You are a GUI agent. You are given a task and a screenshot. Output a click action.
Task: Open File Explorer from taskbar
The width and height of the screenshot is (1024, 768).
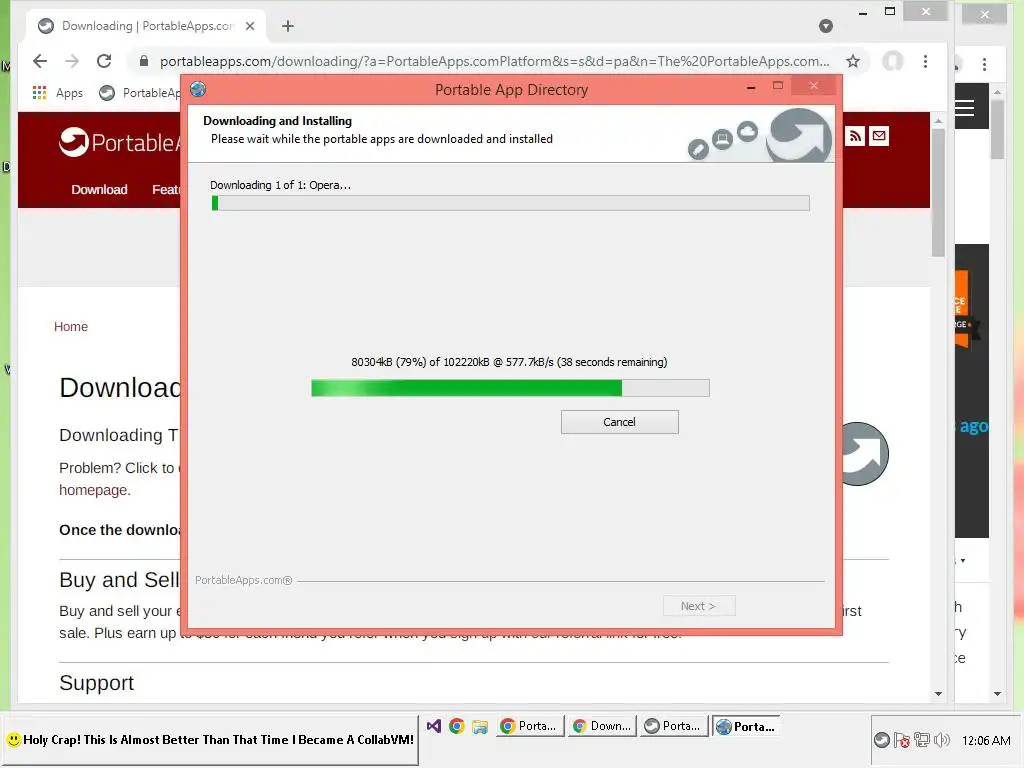(x=480, y=726)
